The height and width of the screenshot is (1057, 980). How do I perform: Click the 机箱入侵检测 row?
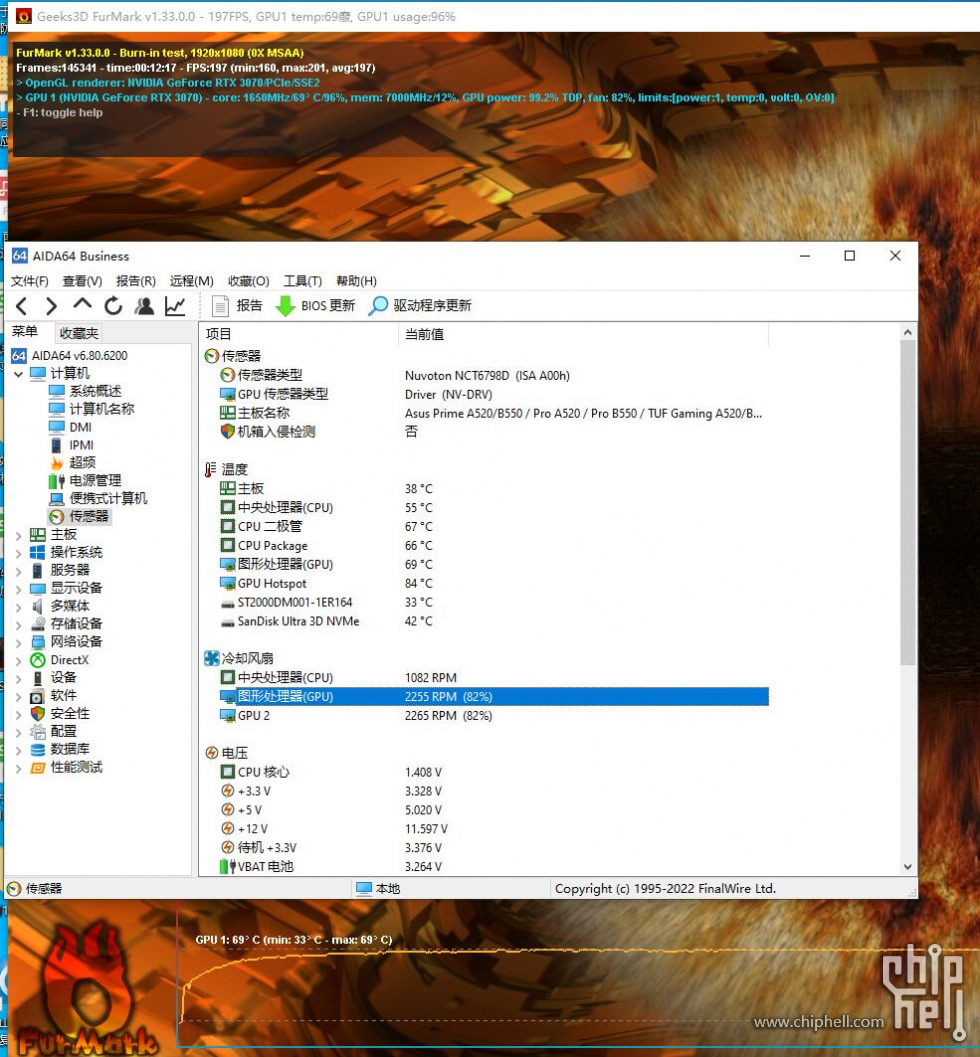click(494, 431)
